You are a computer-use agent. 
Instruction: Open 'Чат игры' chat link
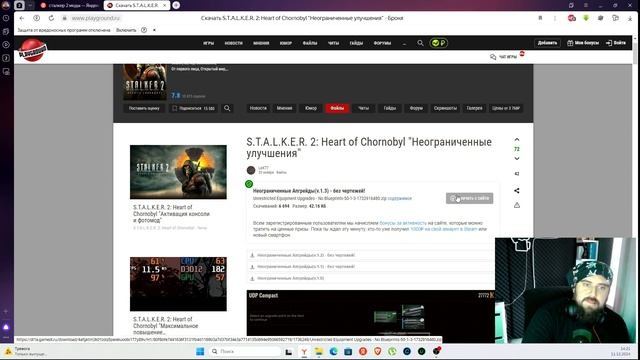[x=504, y=57]
